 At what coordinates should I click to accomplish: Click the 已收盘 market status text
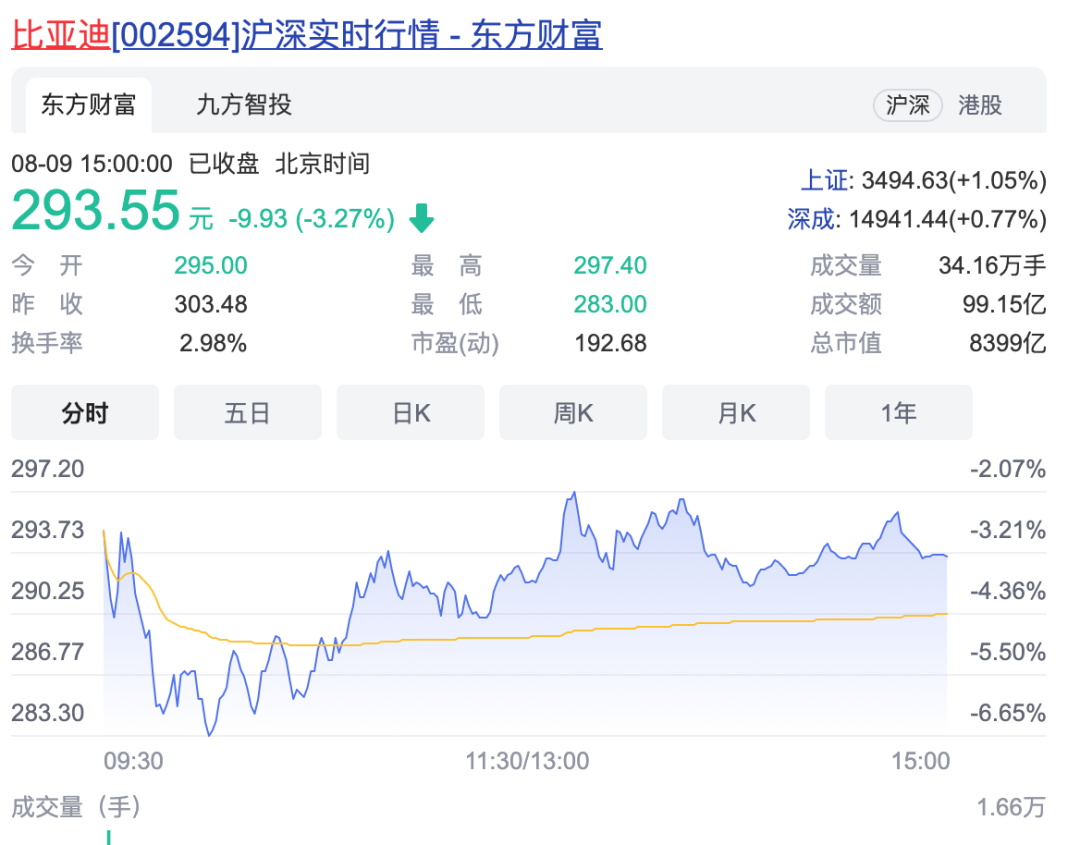[x=224, y=164]
